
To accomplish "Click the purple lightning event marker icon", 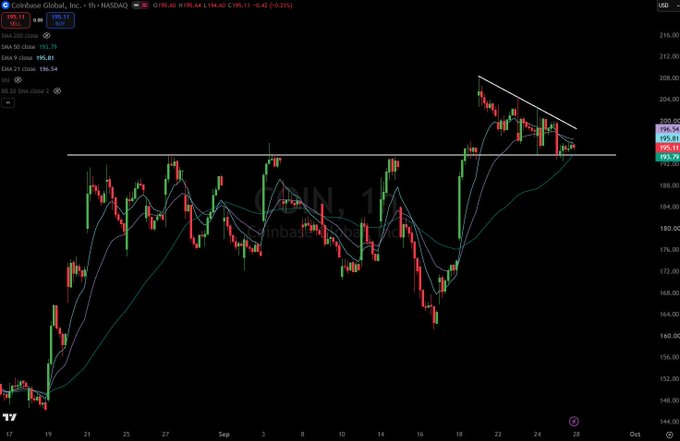I will pyautogui.click(x=573, y=421).
